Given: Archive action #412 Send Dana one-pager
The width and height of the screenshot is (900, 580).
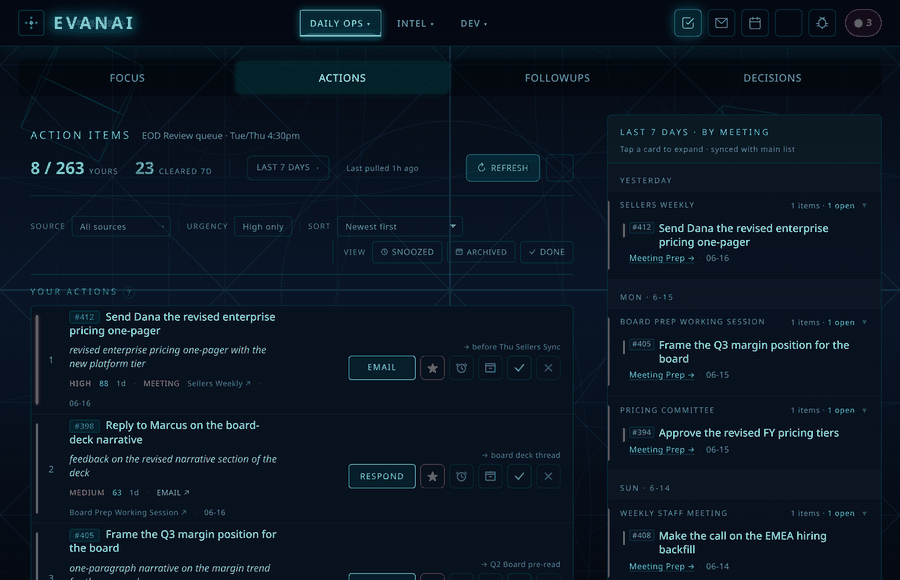Looking at the screenshot, I should [490, 368].
